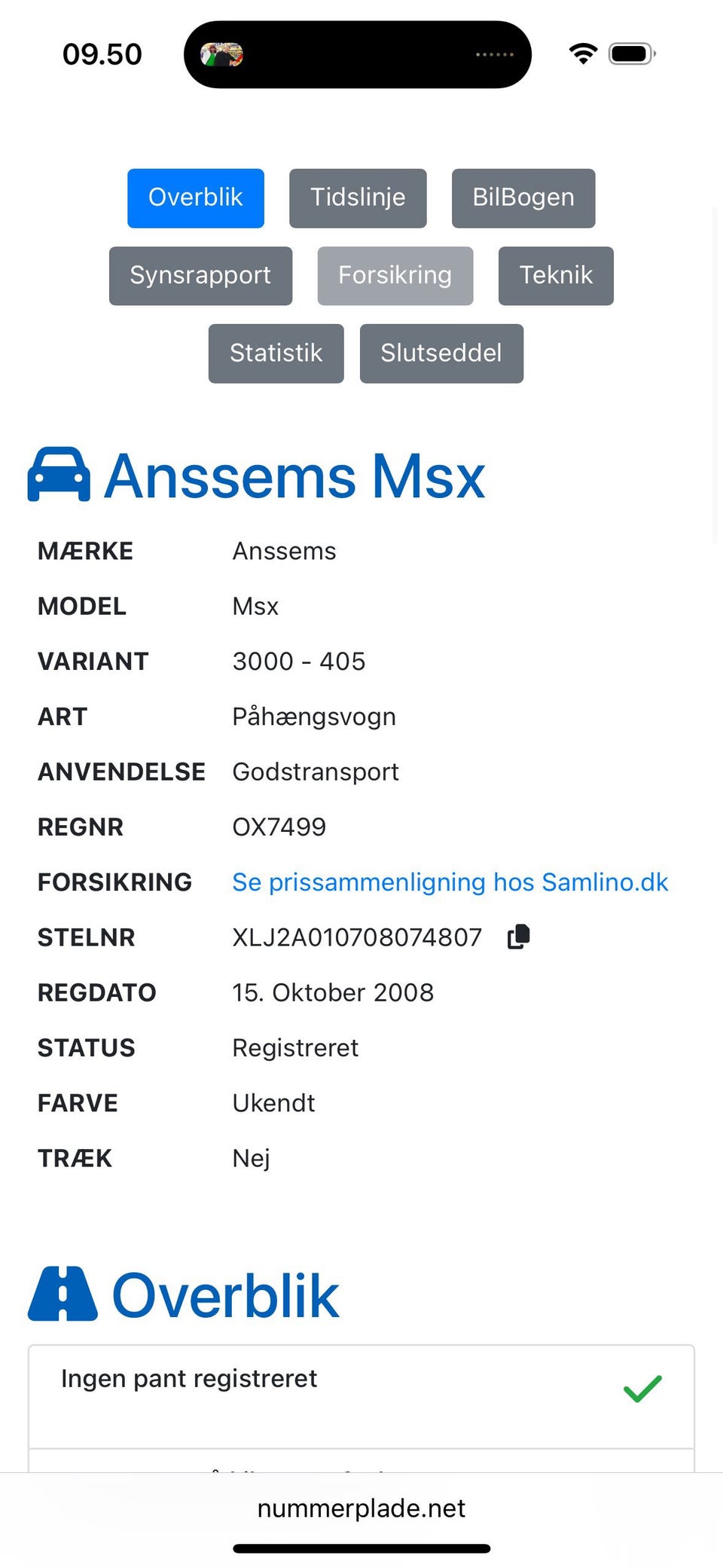The image size is (723, 1568).
Task: Tap the Wi-Fi status icon
Action: (x=583, y=53)
